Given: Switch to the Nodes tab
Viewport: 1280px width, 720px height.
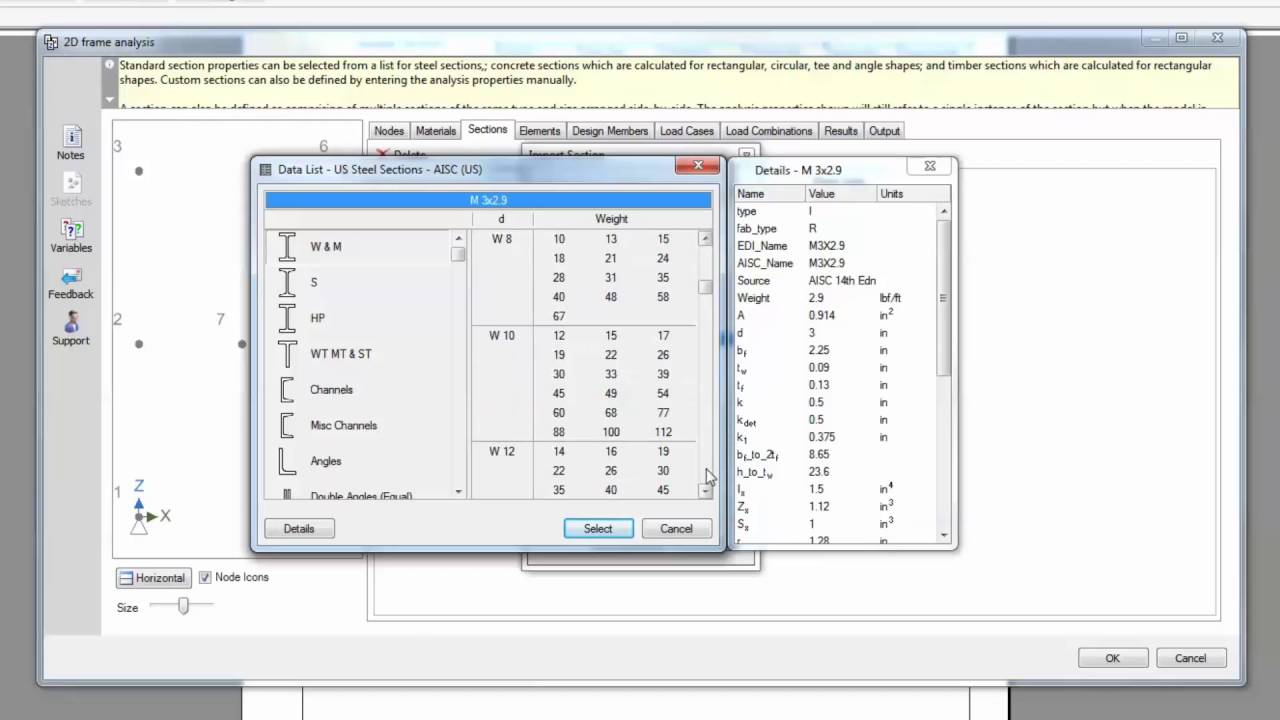Looking at the screenshot, I should 389,131.
